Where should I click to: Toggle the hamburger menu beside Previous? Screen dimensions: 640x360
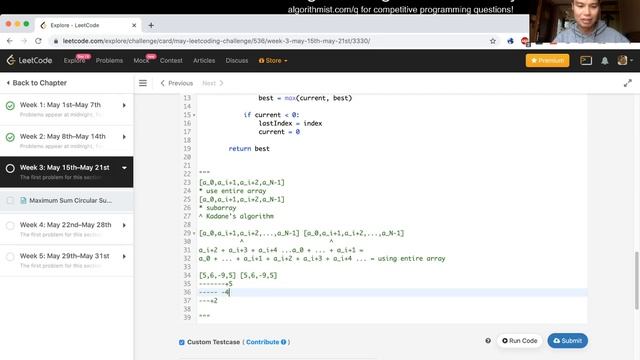pyautogui.click(x=143, y=83)
